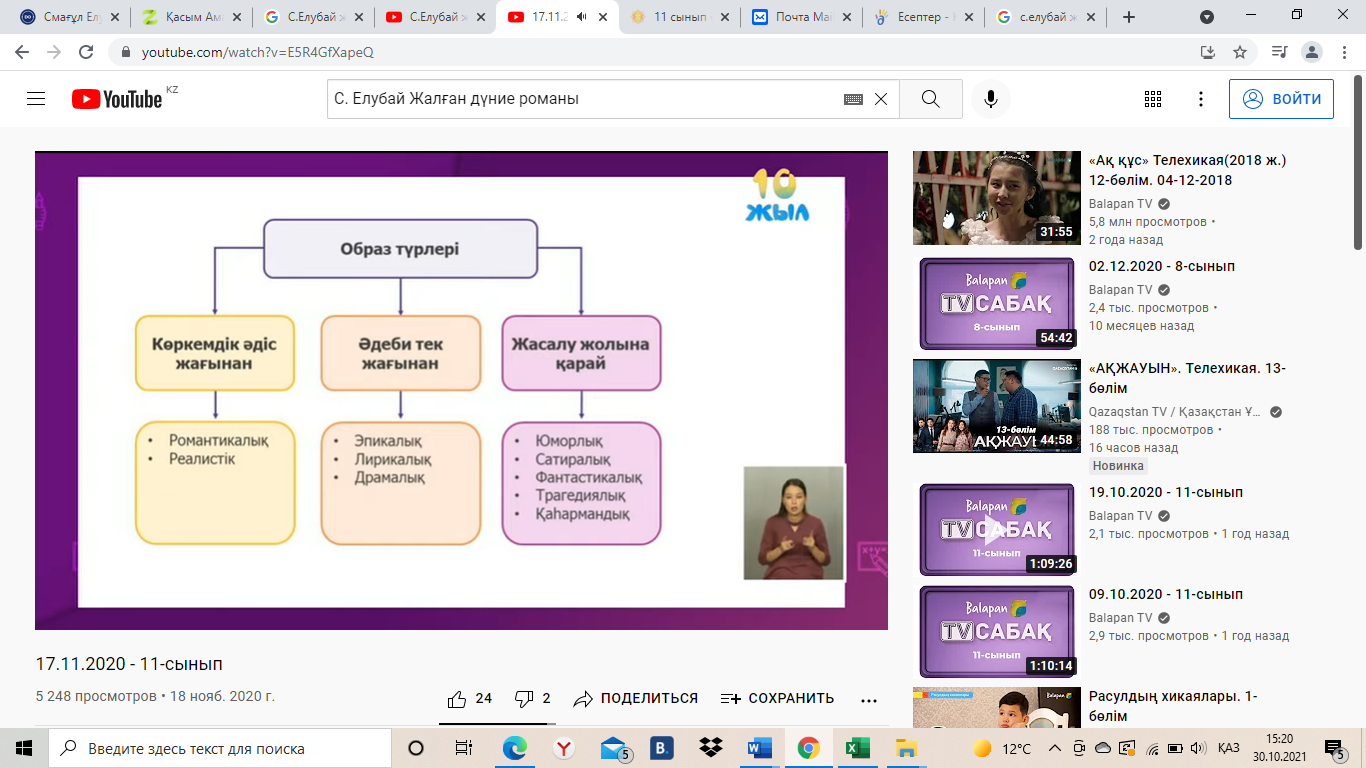Open the Расулдың хикаялары 1-бөлім video
The width and height of the screenshot is (1366, 768).
[x=1173, y=706]
